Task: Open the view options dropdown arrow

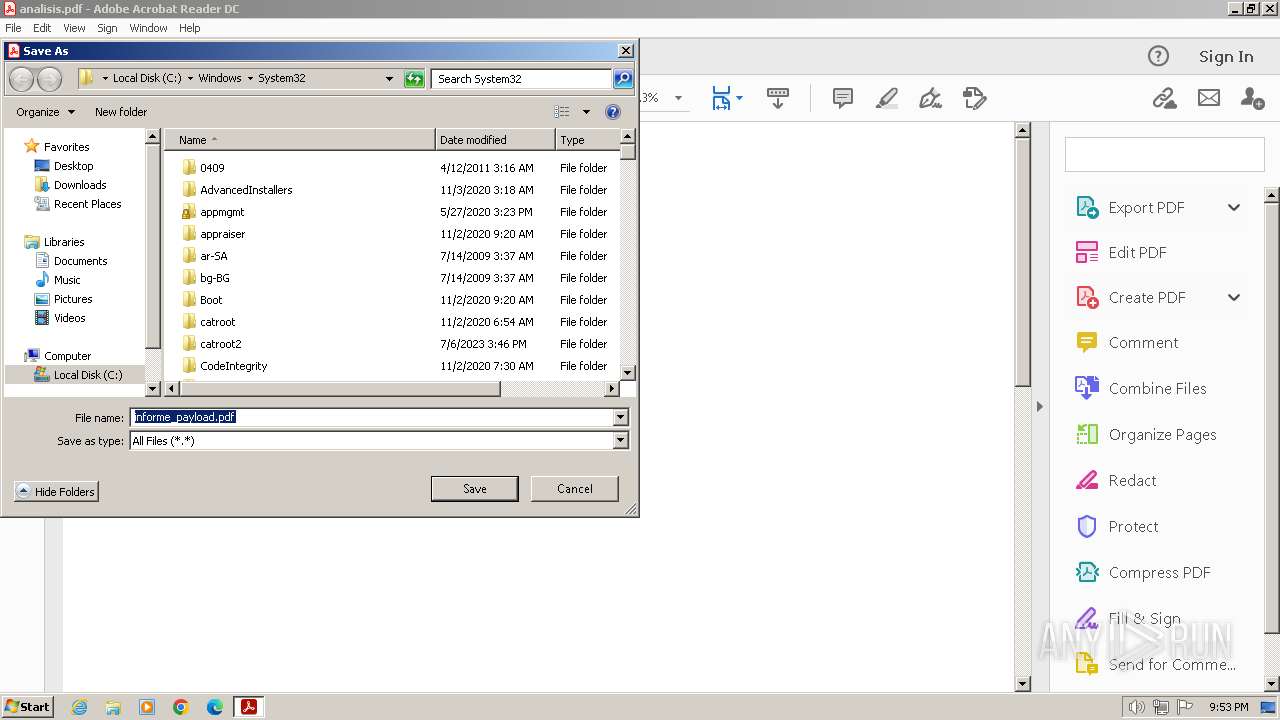Action: point(586,112)
